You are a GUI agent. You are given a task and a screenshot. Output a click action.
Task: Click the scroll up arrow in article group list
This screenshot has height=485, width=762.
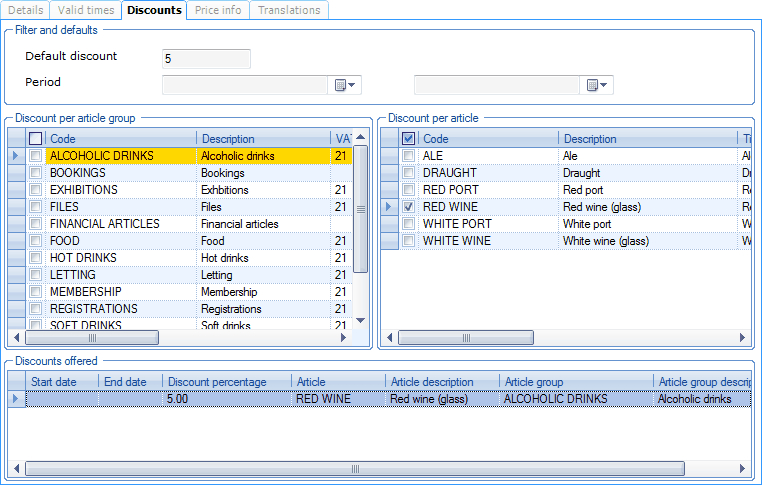point(362,137)
